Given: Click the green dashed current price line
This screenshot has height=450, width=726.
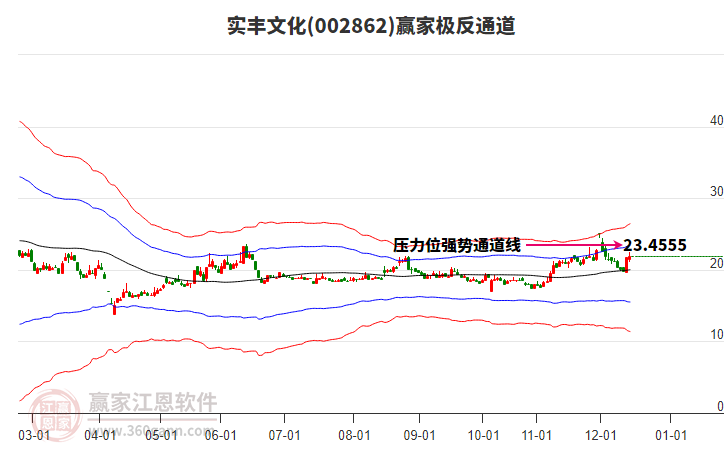Looking at the screenshot, I should [x=679, y=256].
